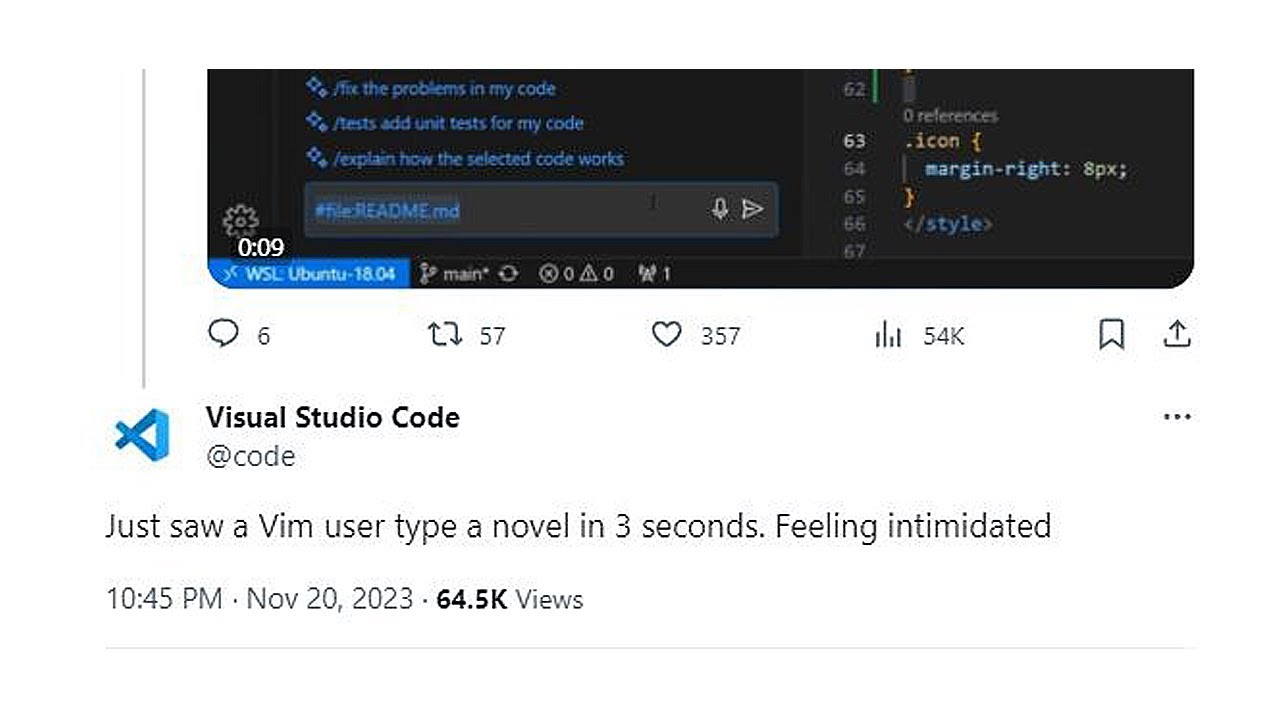This screenshot has height=720, width=1280.
Task: Open the Visual Studio Code display name
Action: tap(333, 417)
